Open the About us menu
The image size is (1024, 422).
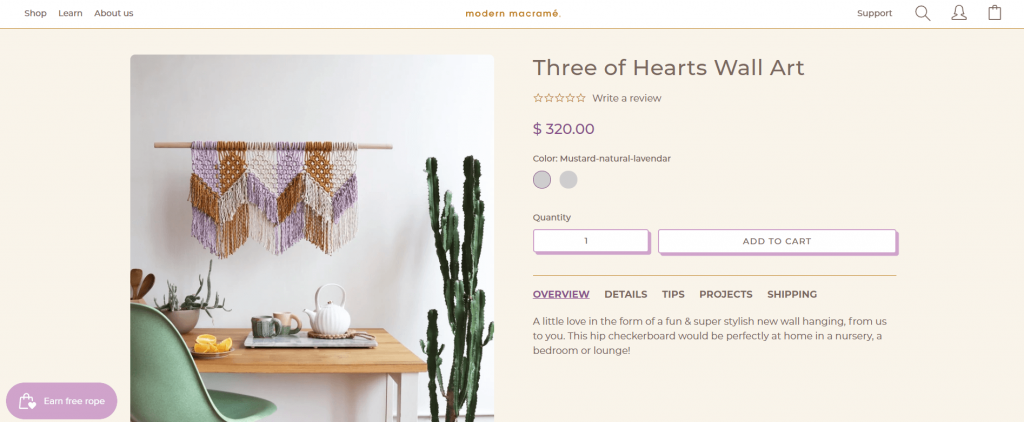click(113, 13)
